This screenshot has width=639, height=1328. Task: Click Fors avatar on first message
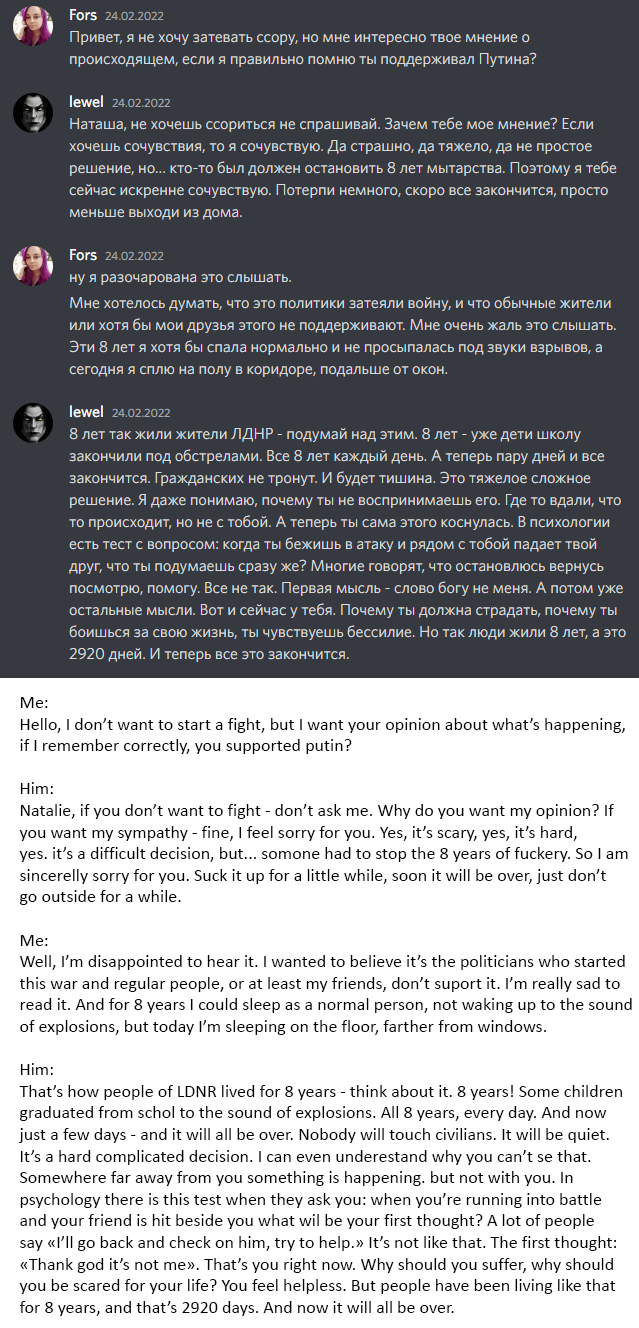click(x=33, y=28)
